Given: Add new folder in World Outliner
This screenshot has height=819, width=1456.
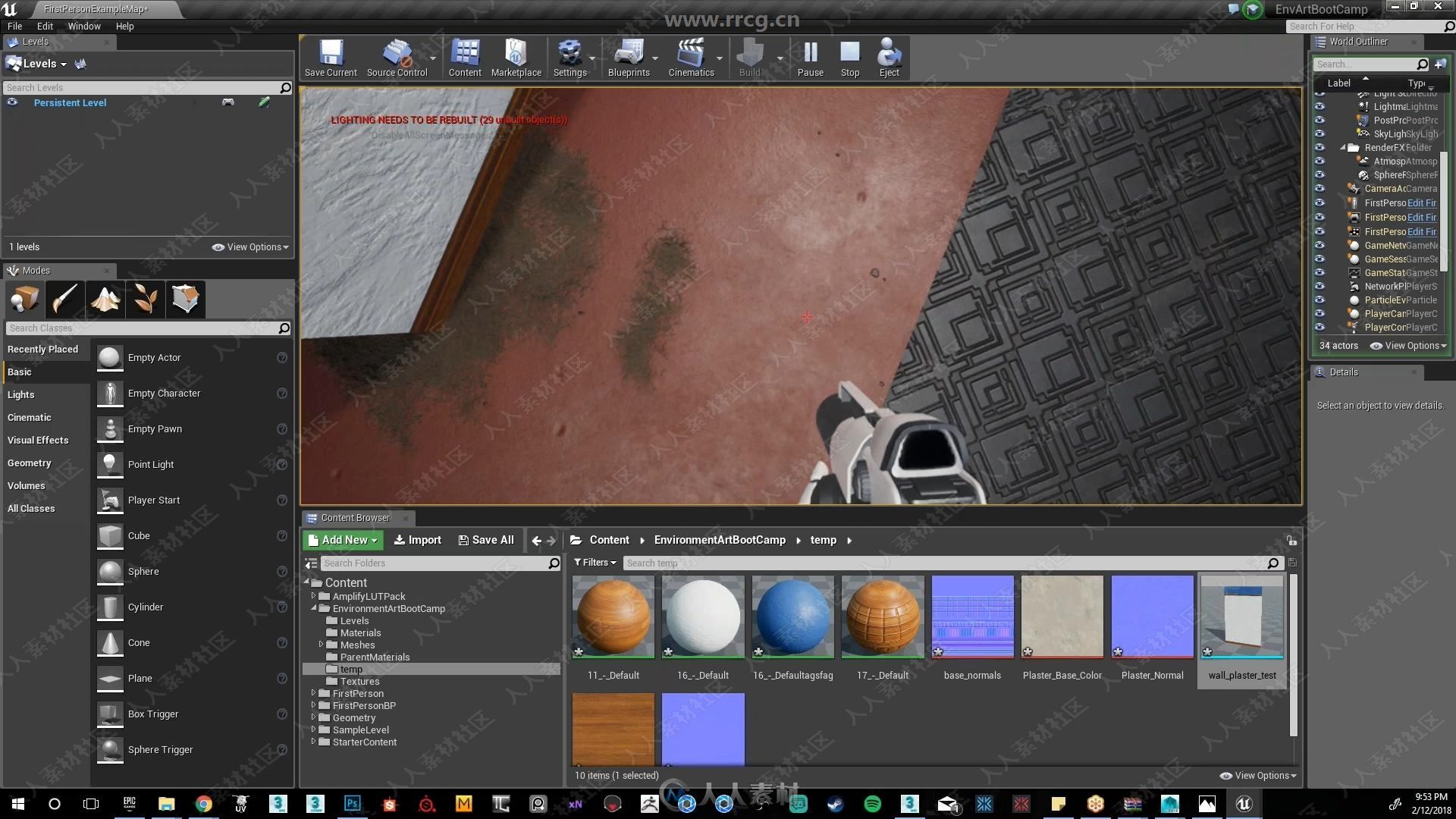Looking at the screenshot, I should [x=1439, y=64].
